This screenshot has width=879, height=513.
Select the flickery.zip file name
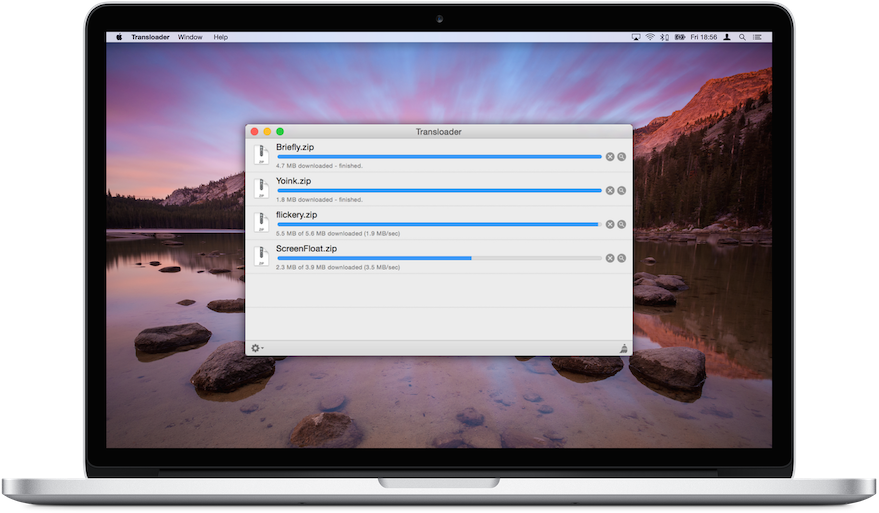(x=296, y=214)
